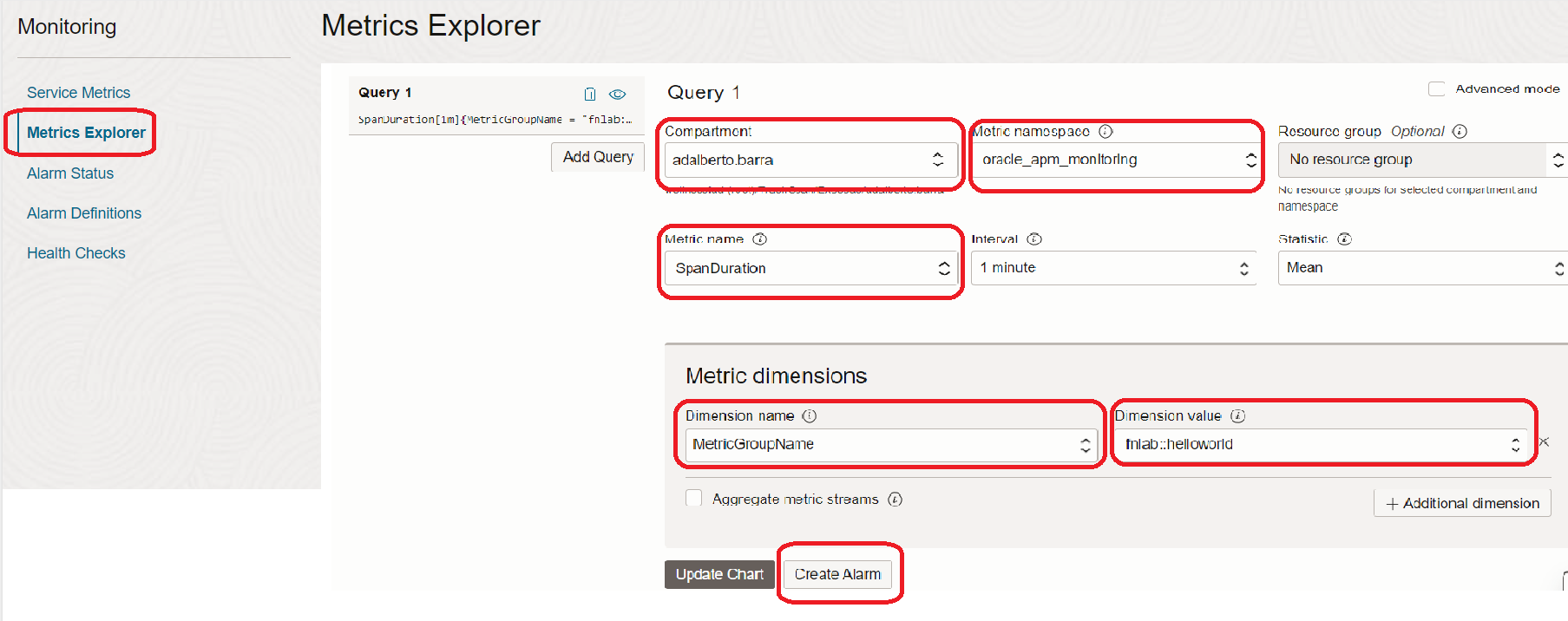Open the Compartment dropdown
This screenshot has height=621, width=1568.
pyautogui.click(x=811, y=160)
